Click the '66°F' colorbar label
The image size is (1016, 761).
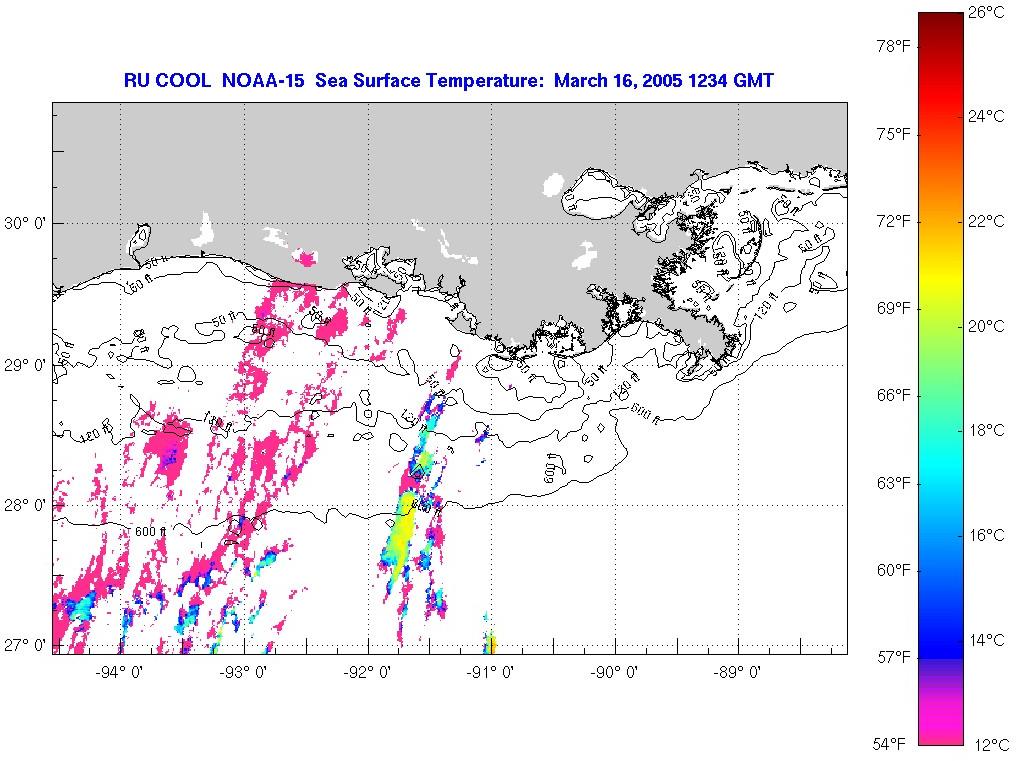coord(894,395)
